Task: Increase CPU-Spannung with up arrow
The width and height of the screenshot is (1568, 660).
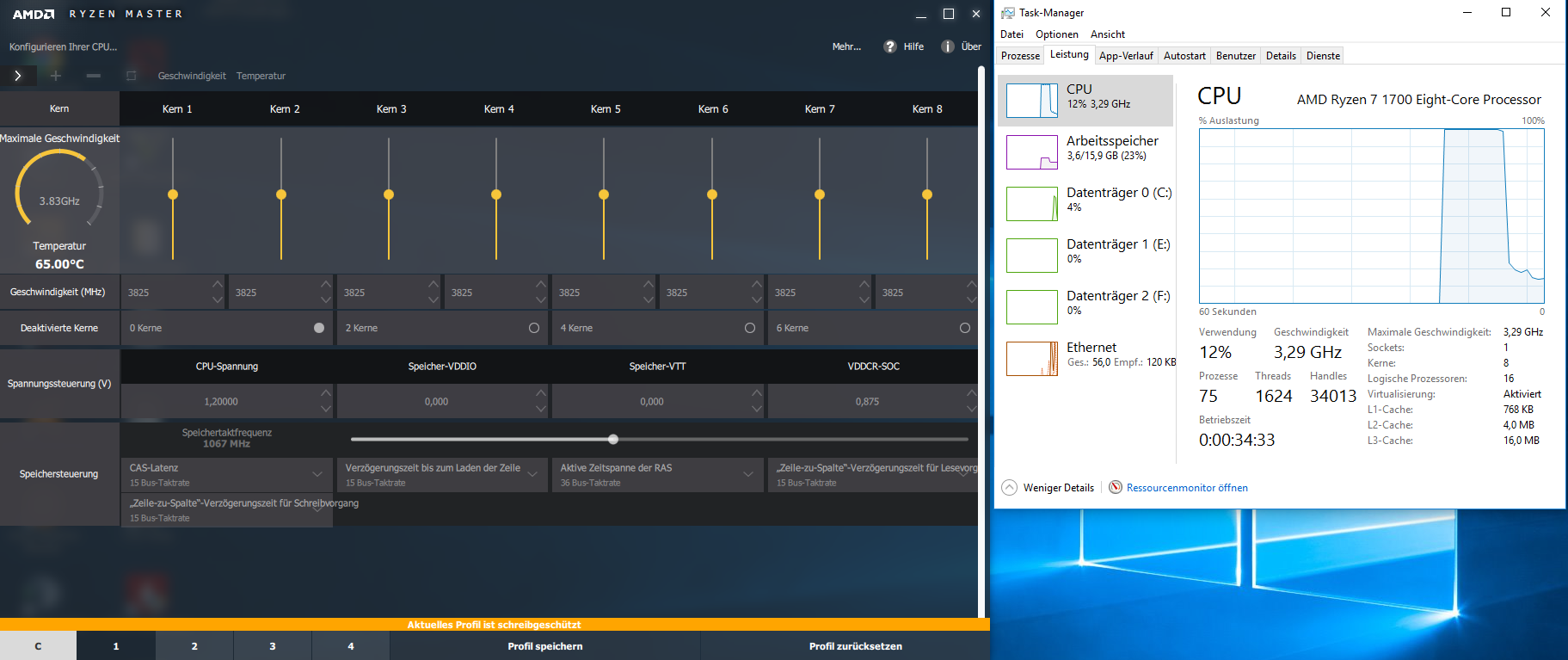Action: (x=326, y=393)
